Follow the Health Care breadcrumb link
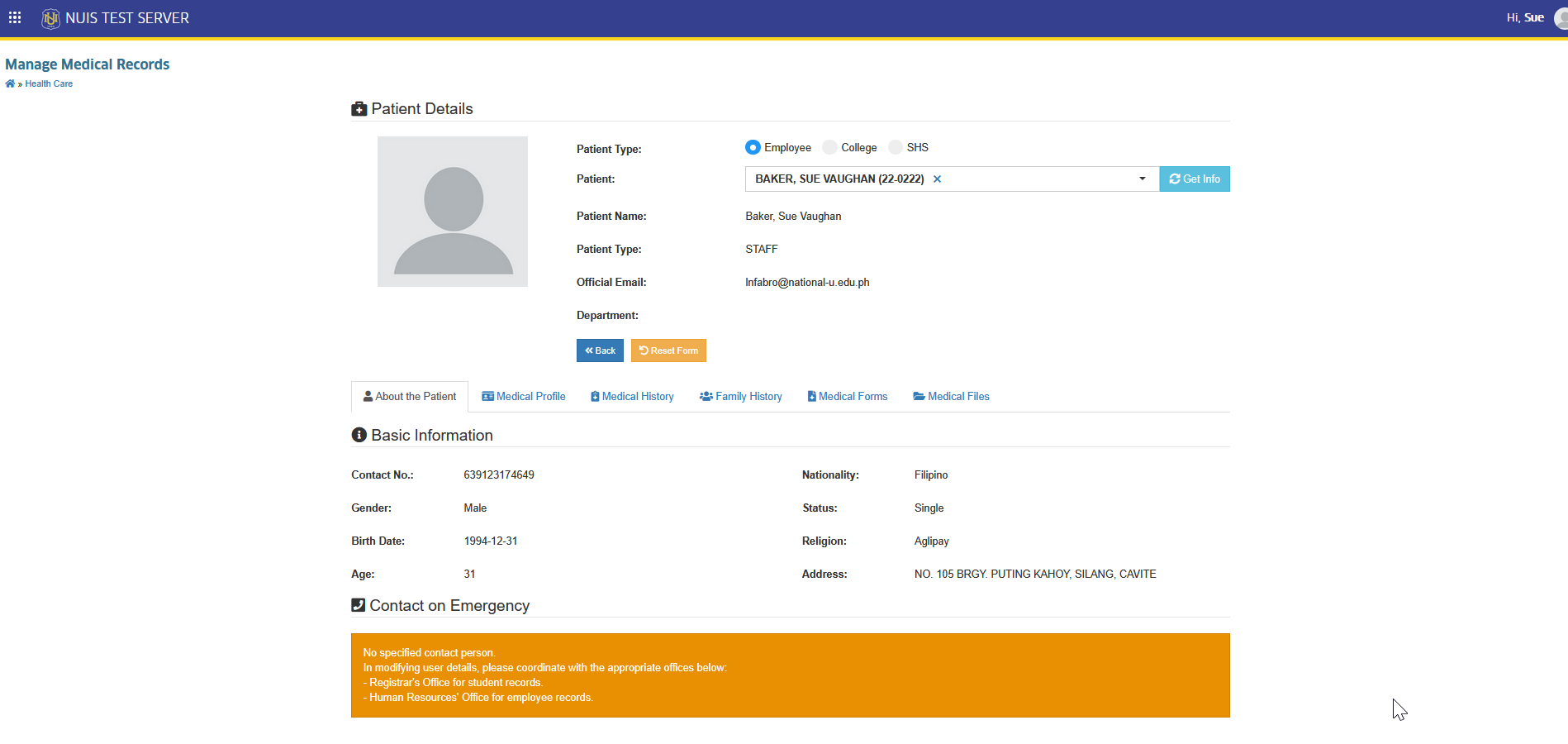The image size is (1568, 744). pos(49,83)
